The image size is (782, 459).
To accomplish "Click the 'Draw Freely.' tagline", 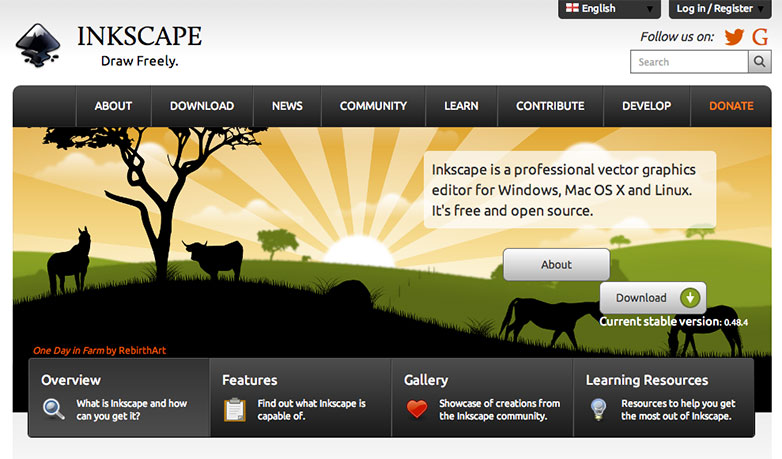I will tap(140, 61).
